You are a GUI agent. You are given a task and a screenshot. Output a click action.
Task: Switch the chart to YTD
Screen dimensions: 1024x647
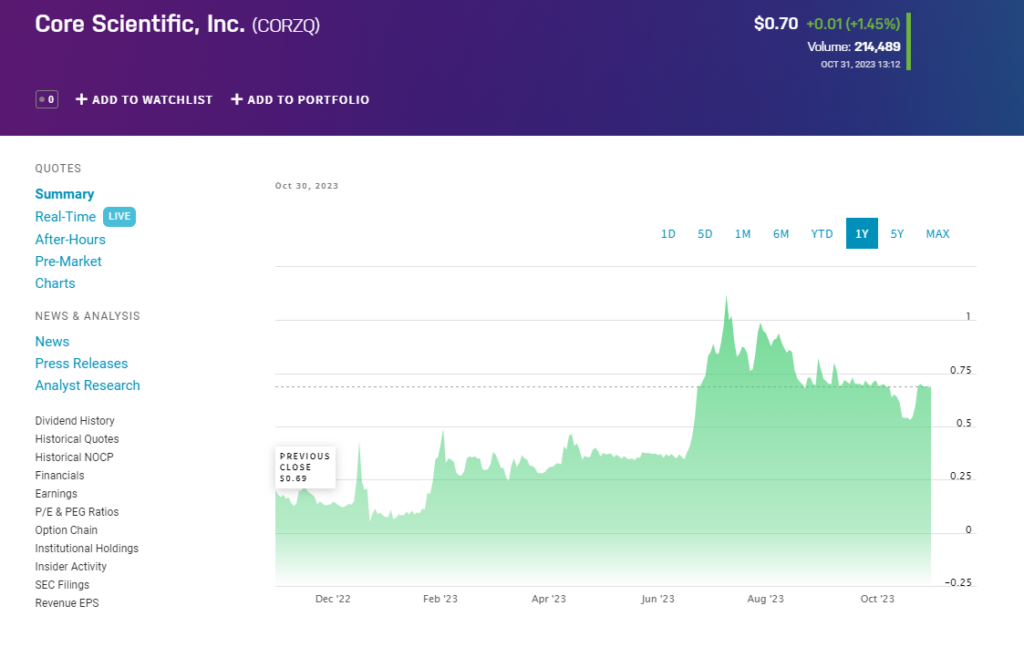821,234
